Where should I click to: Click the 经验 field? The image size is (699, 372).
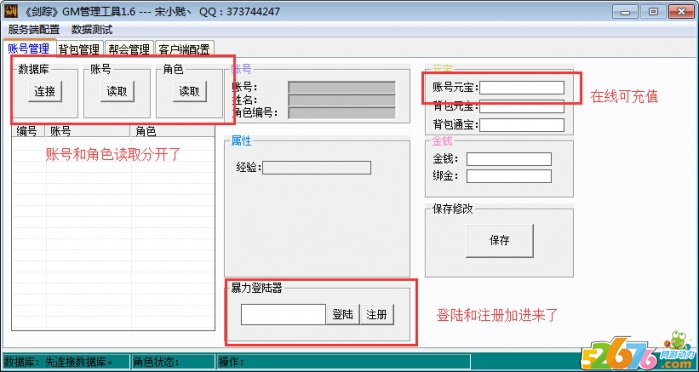tap(317, 168)
